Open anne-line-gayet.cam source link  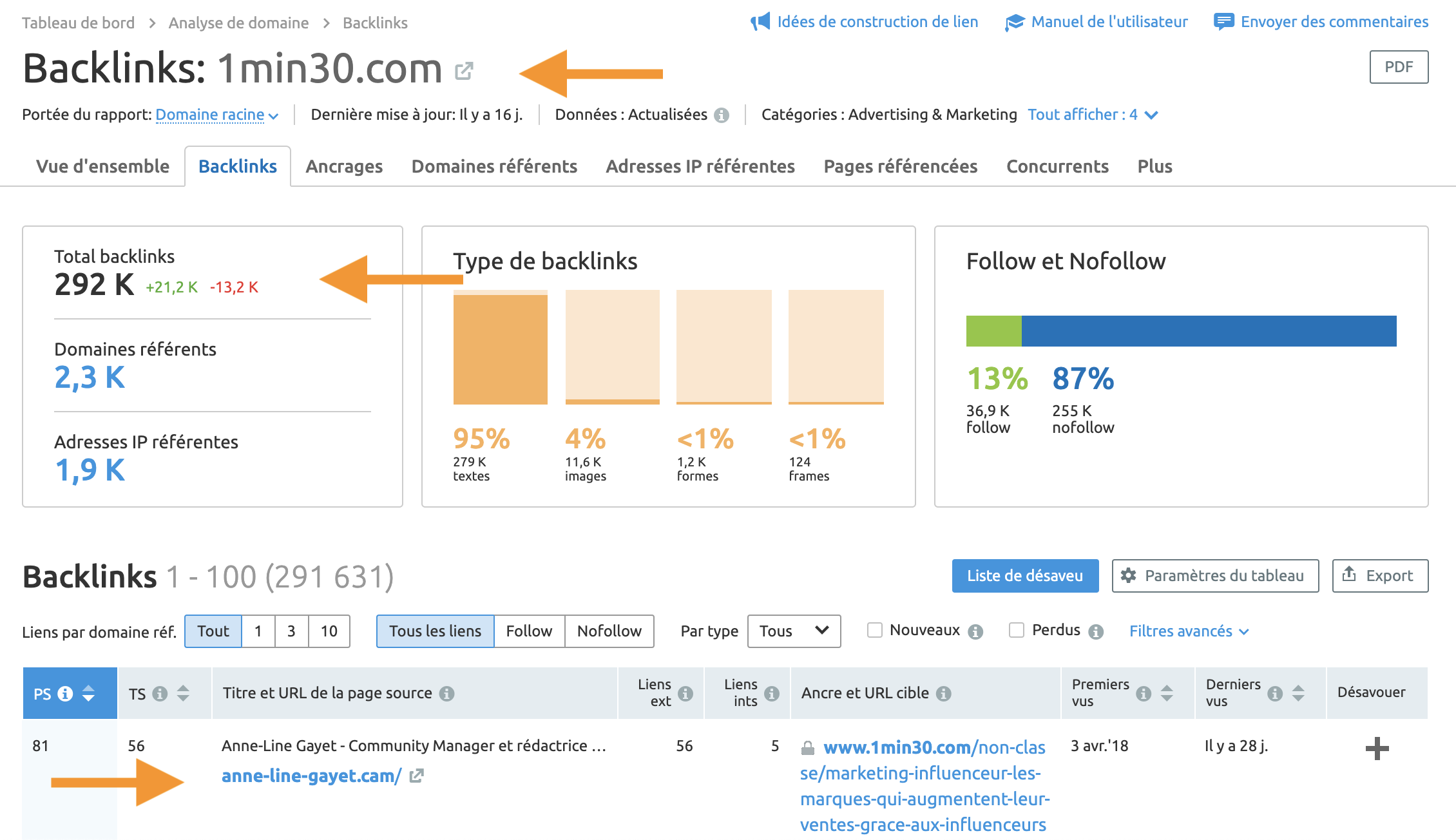[311, 776]
